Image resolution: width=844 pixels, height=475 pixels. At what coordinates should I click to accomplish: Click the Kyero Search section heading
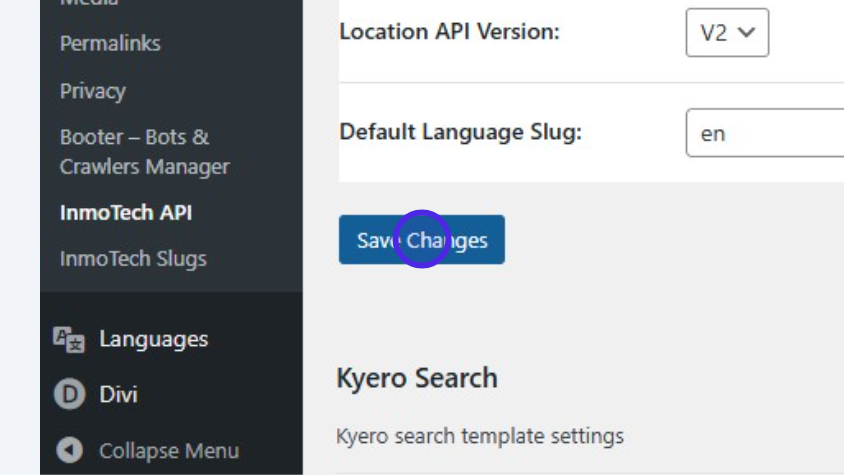(x=417, y=378)
